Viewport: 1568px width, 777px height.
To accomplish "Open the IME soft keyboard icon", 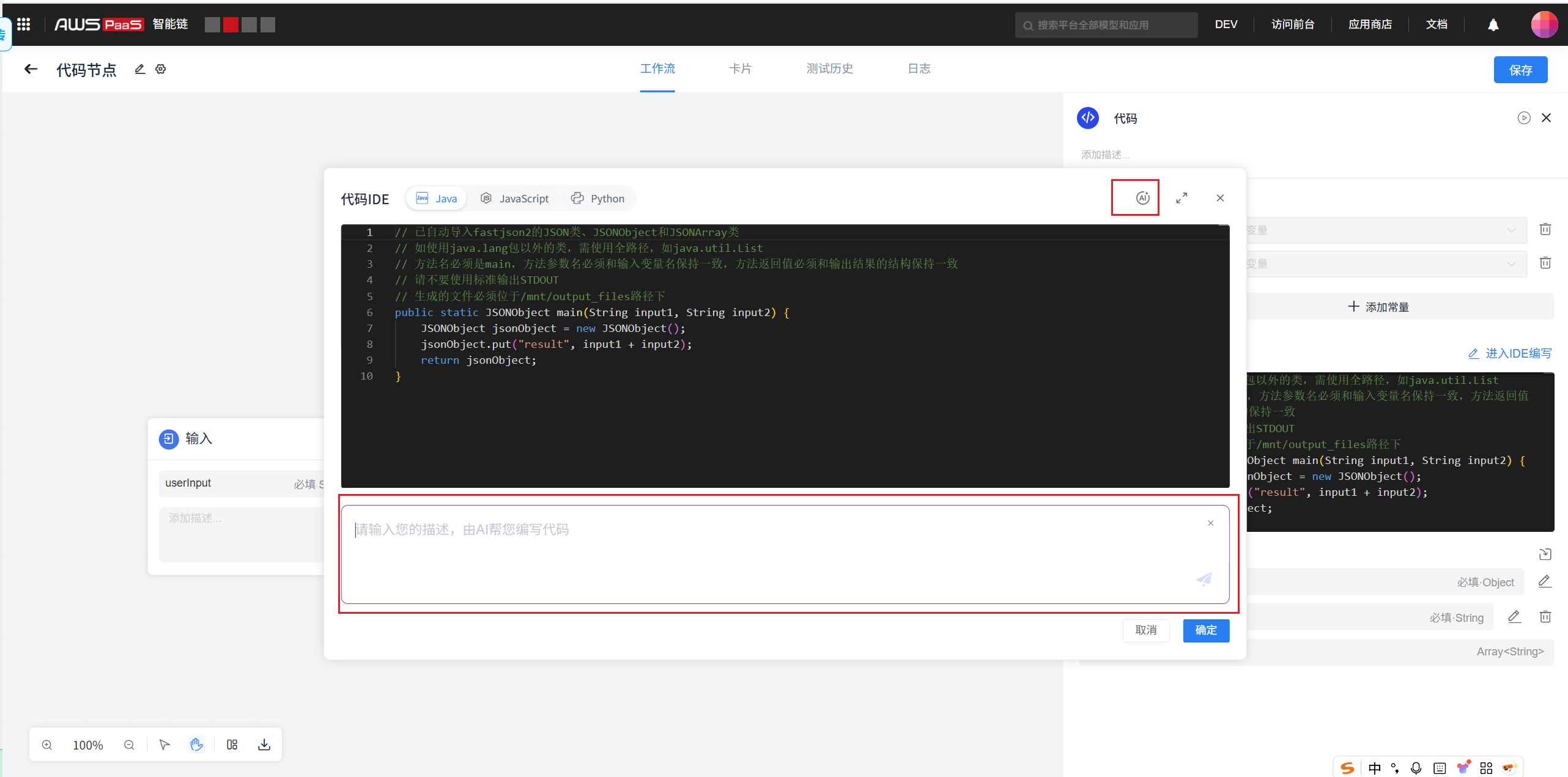I will 1440,768.
